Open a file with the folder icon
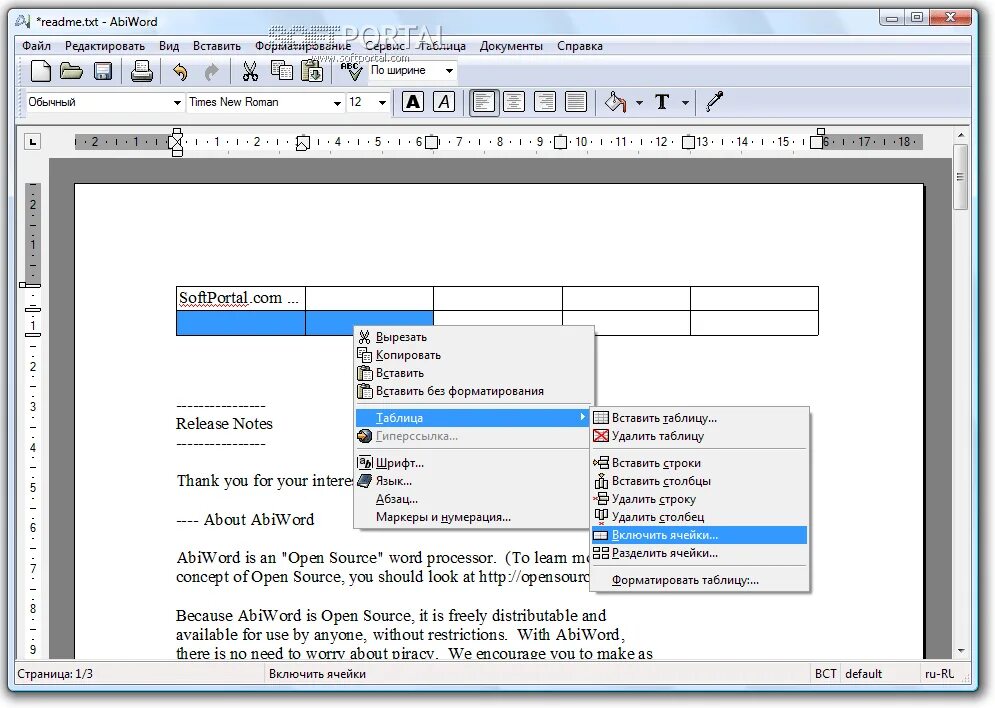This screenshot has height=708, width=995. pos(72,70)
